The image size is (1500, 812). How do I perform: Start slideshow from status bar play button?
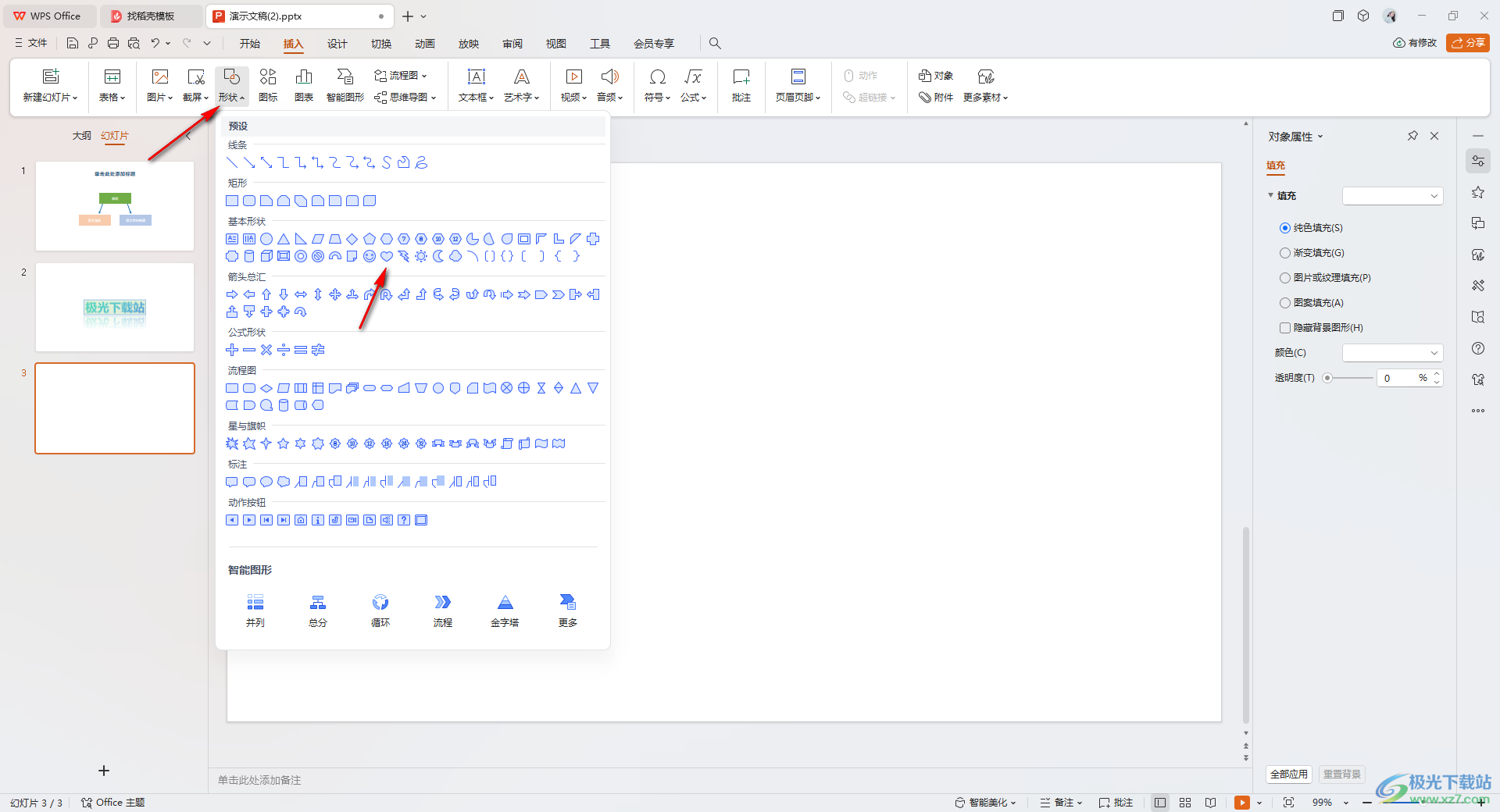(x=1241, y=803)
